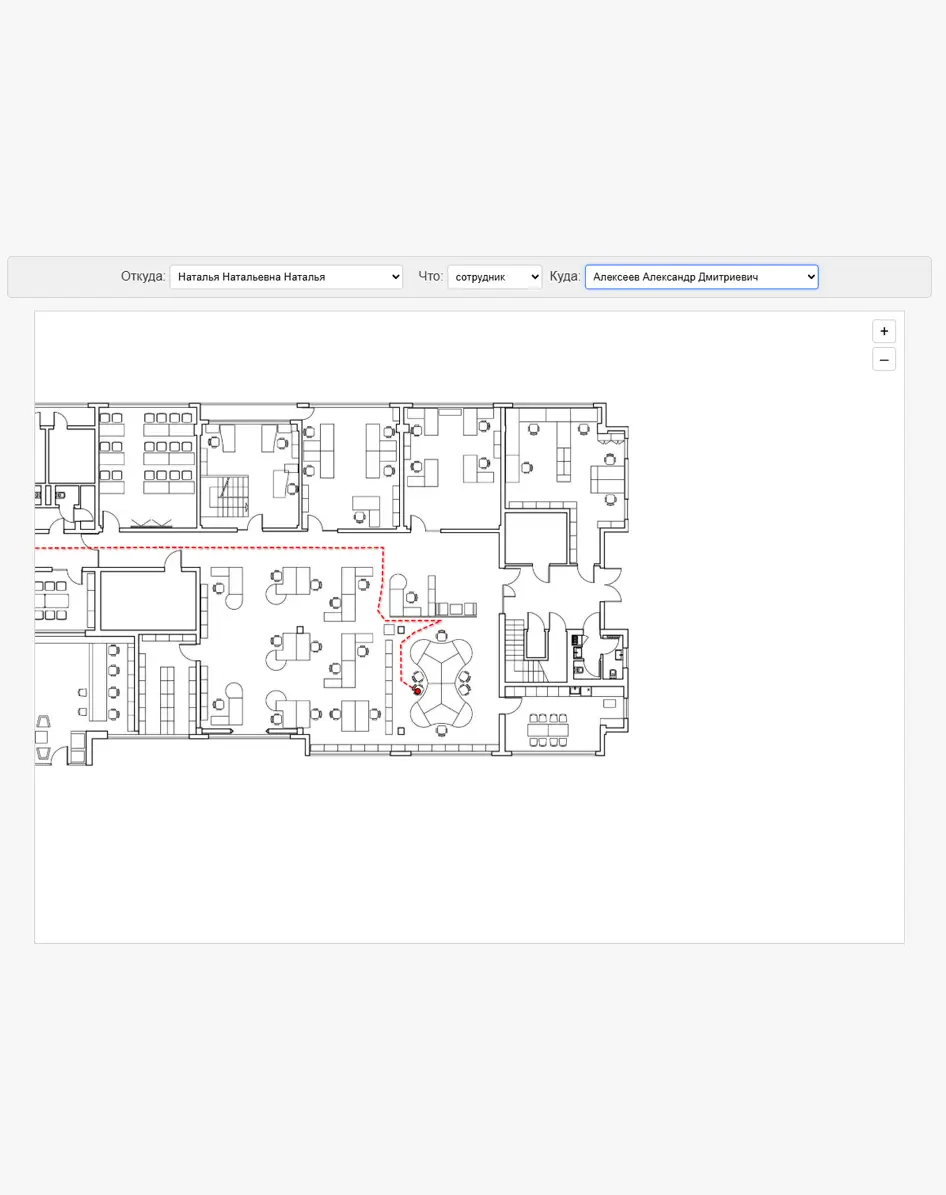Click the 'Что:' label text
946x1195 pixels.
430,277
